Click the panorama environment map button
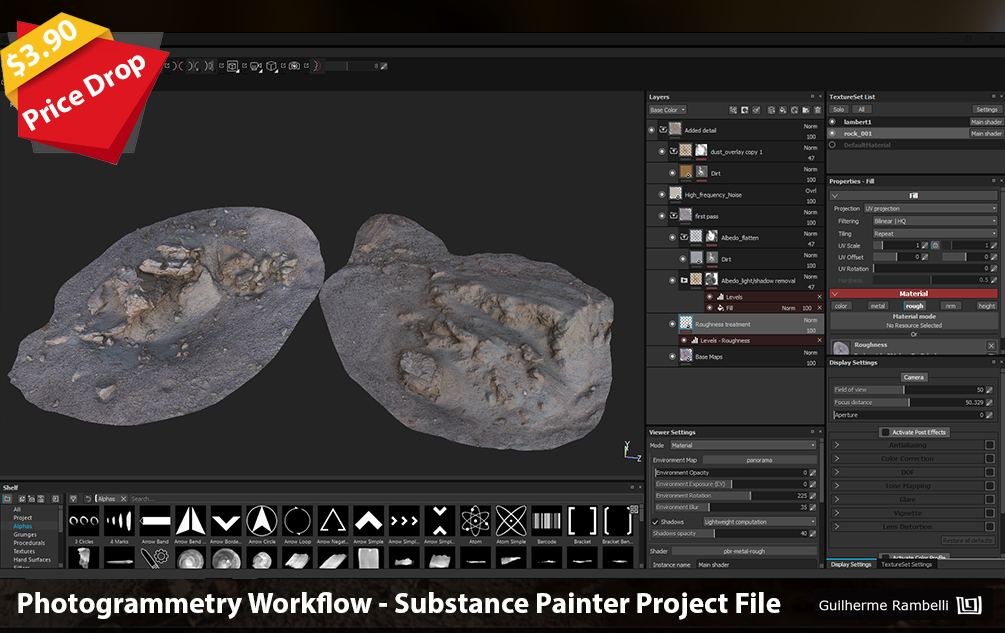 tap(760, 460)
